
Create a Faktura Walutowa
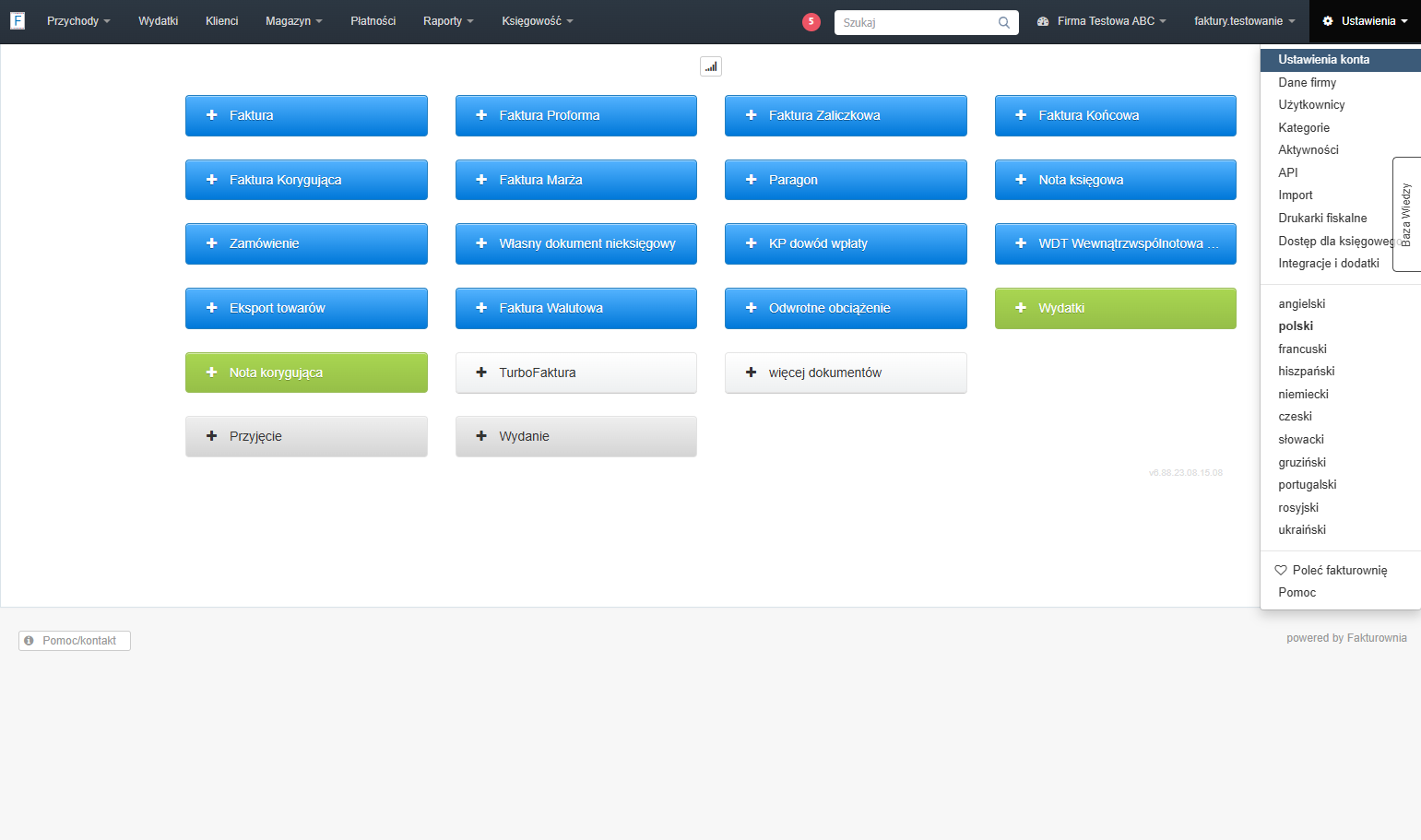(x=576, y=308)
